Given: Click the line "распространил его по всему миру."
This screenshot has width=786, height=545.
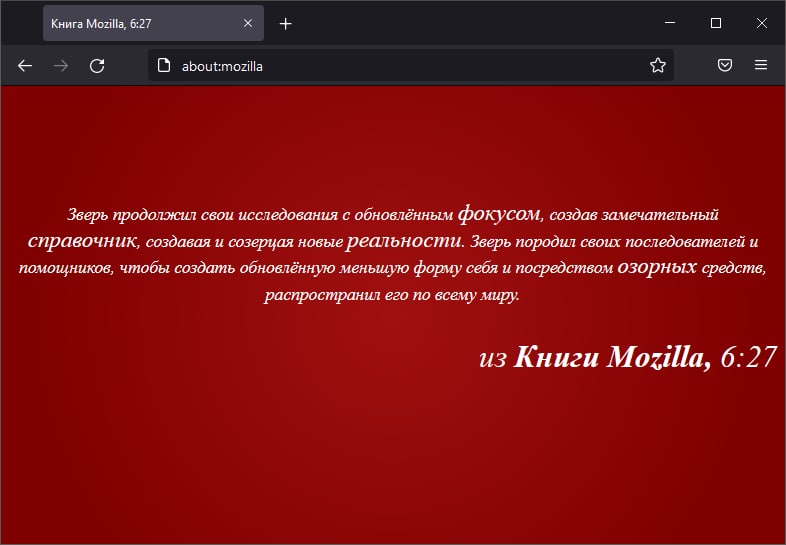Looking at the screenshot, I should [392, 295].
